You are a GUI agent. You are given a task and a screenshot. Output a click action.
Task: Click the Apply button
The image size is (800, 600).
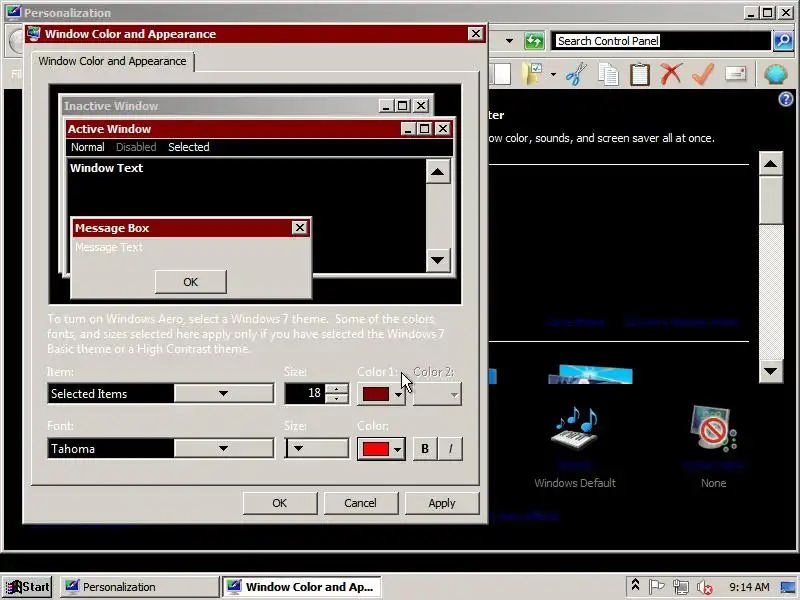coord(442,503)
